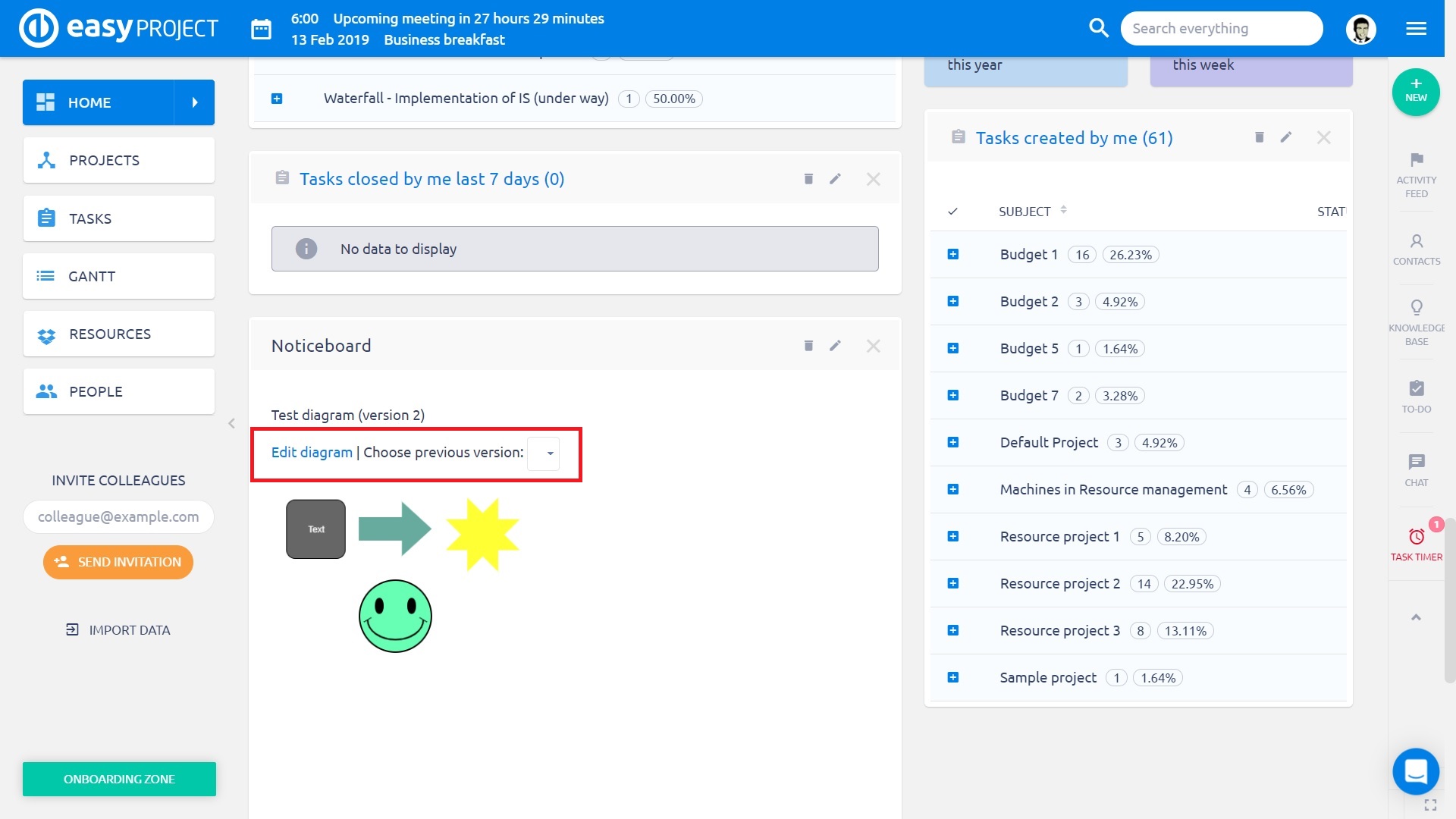Edit Tasks created by me pencil icon
Image resolution: width=1456 pixels, height=819 pixels.
click(x=1286, y=137)
